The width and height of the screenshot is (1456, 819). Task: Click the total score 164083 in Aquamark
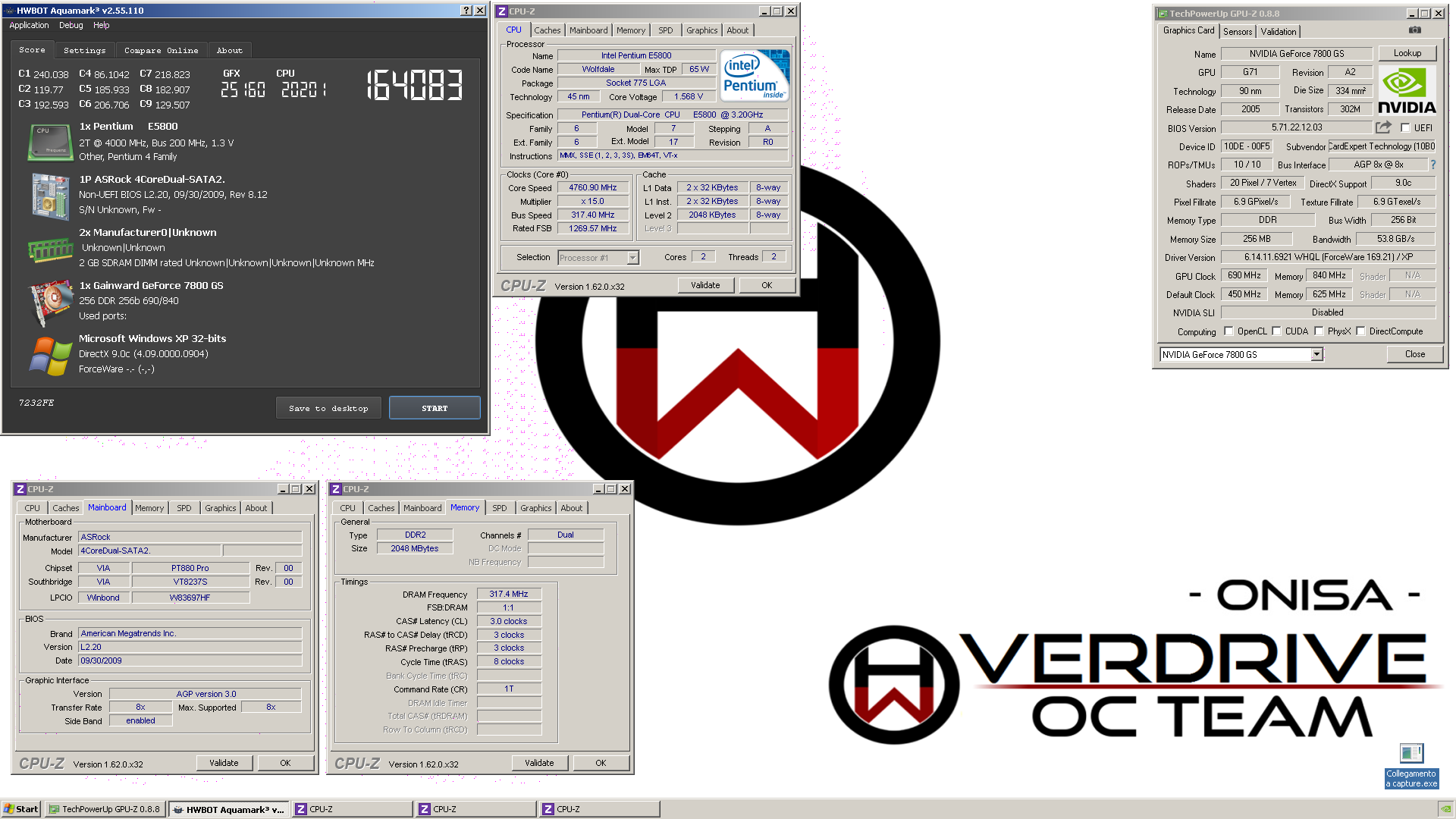click(x=415, y=85)
